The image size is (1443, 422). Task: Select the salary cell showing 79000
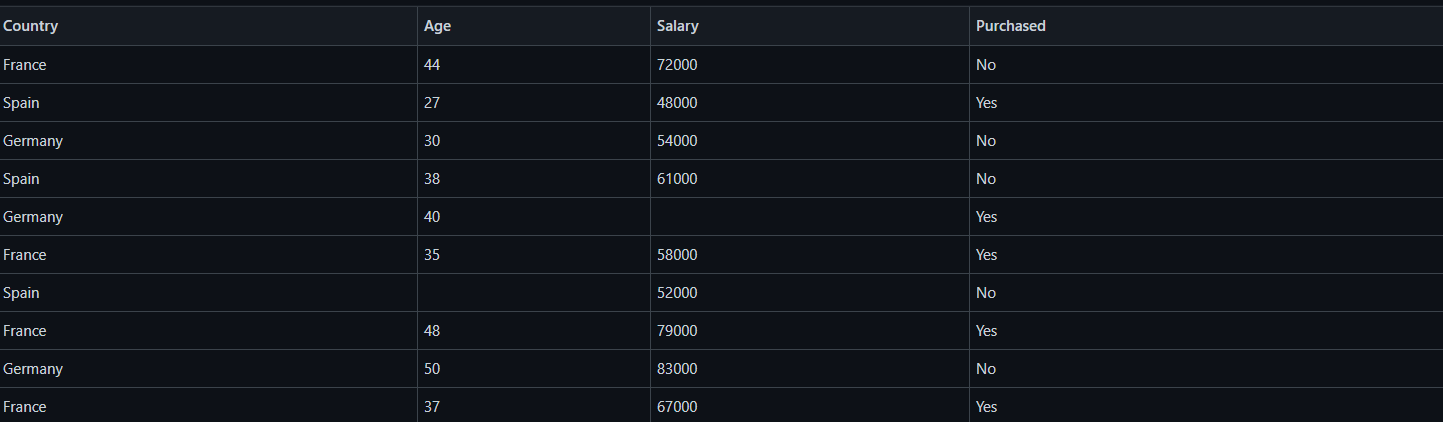(x=810, y=331)
